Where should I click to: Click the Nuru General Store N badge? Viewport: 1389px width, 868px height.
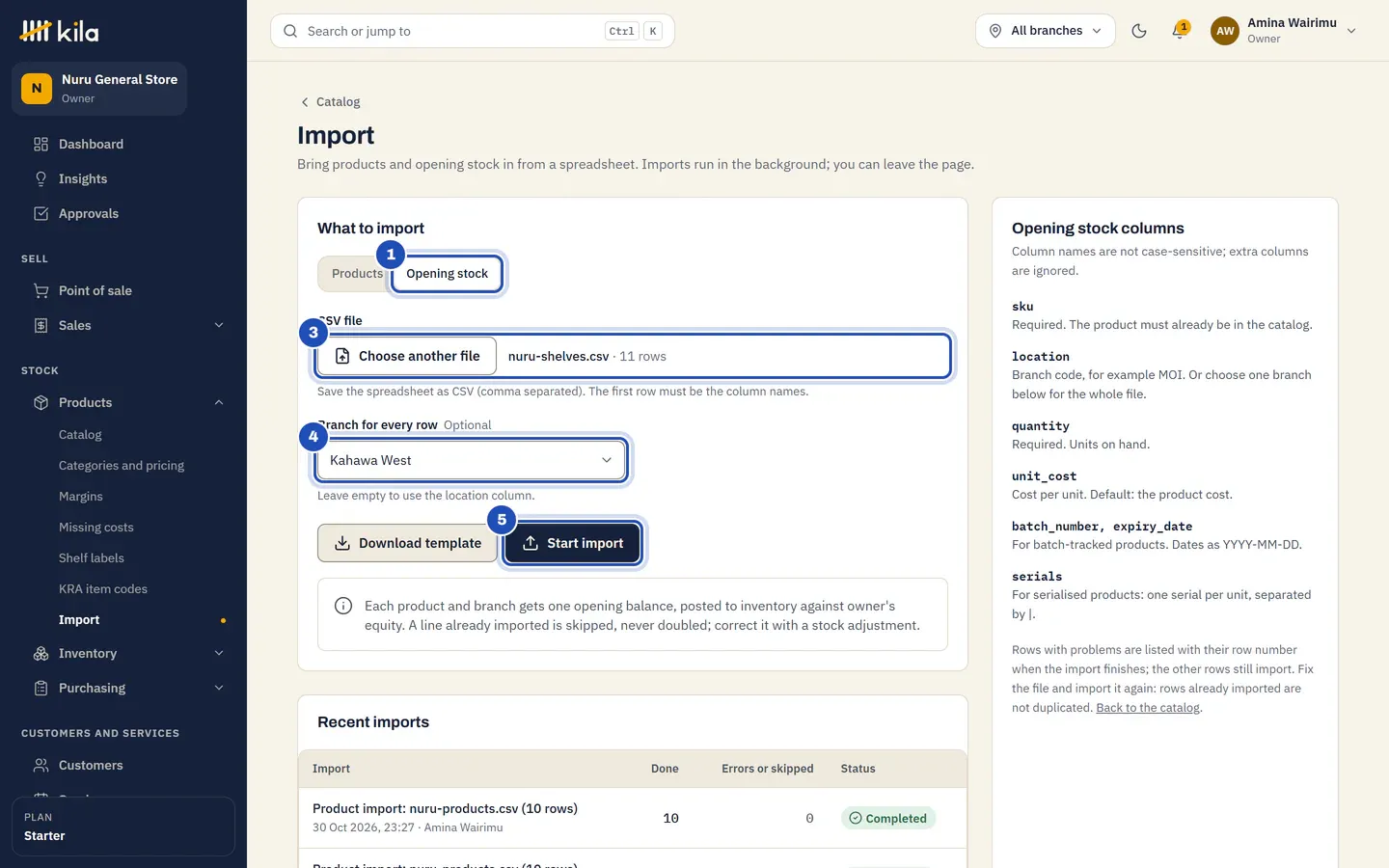tap(37, 89)
